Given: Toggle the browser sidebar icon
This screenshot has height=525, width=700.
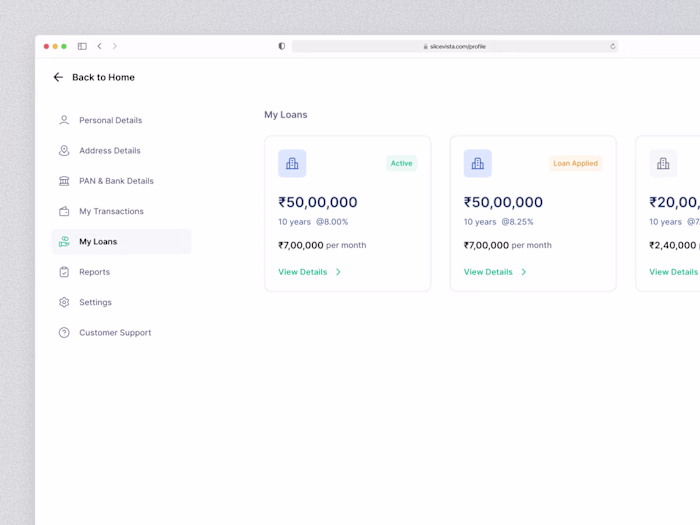Looking at the screenshot, I should click(x=82, y=46).
